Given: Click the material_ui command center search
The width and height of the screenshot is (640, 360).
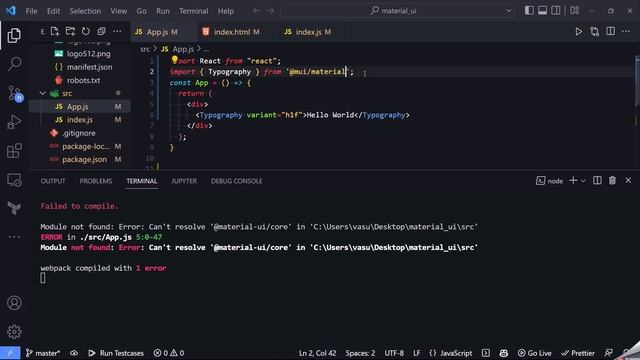Looking at the screenshot, I should [398, 11].
